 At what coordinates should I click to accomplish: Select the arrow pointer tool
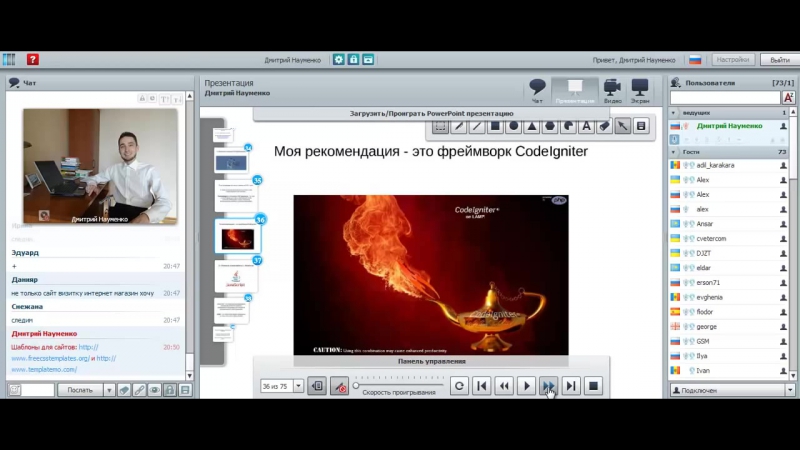623,126
